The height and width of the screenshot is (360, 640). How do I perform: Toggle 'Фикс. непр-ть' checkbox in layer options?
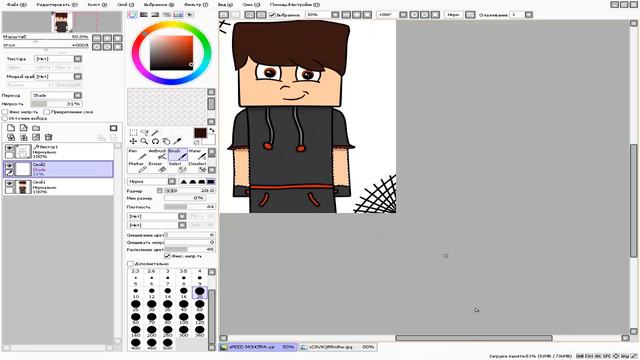[5, 112]
